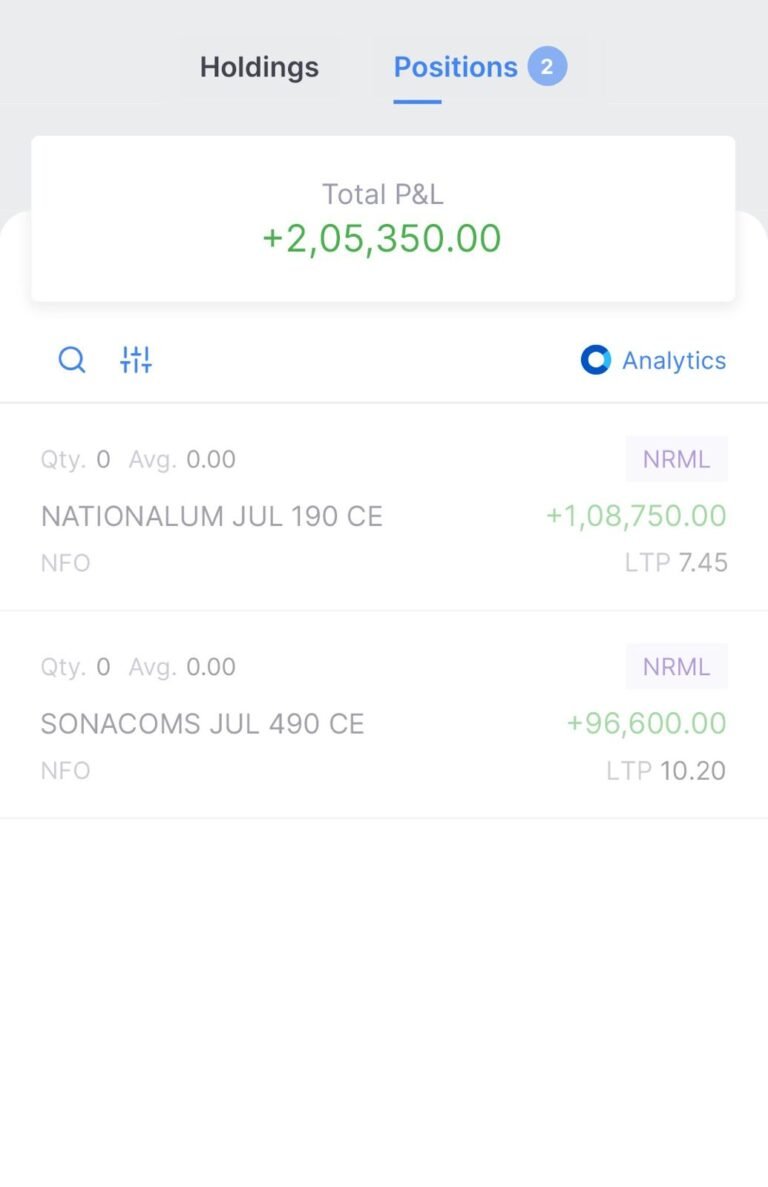This screenshot has height=1187, width=768.
Task: Tap the NFO label under SONACOMS
Action: (65, 770)
